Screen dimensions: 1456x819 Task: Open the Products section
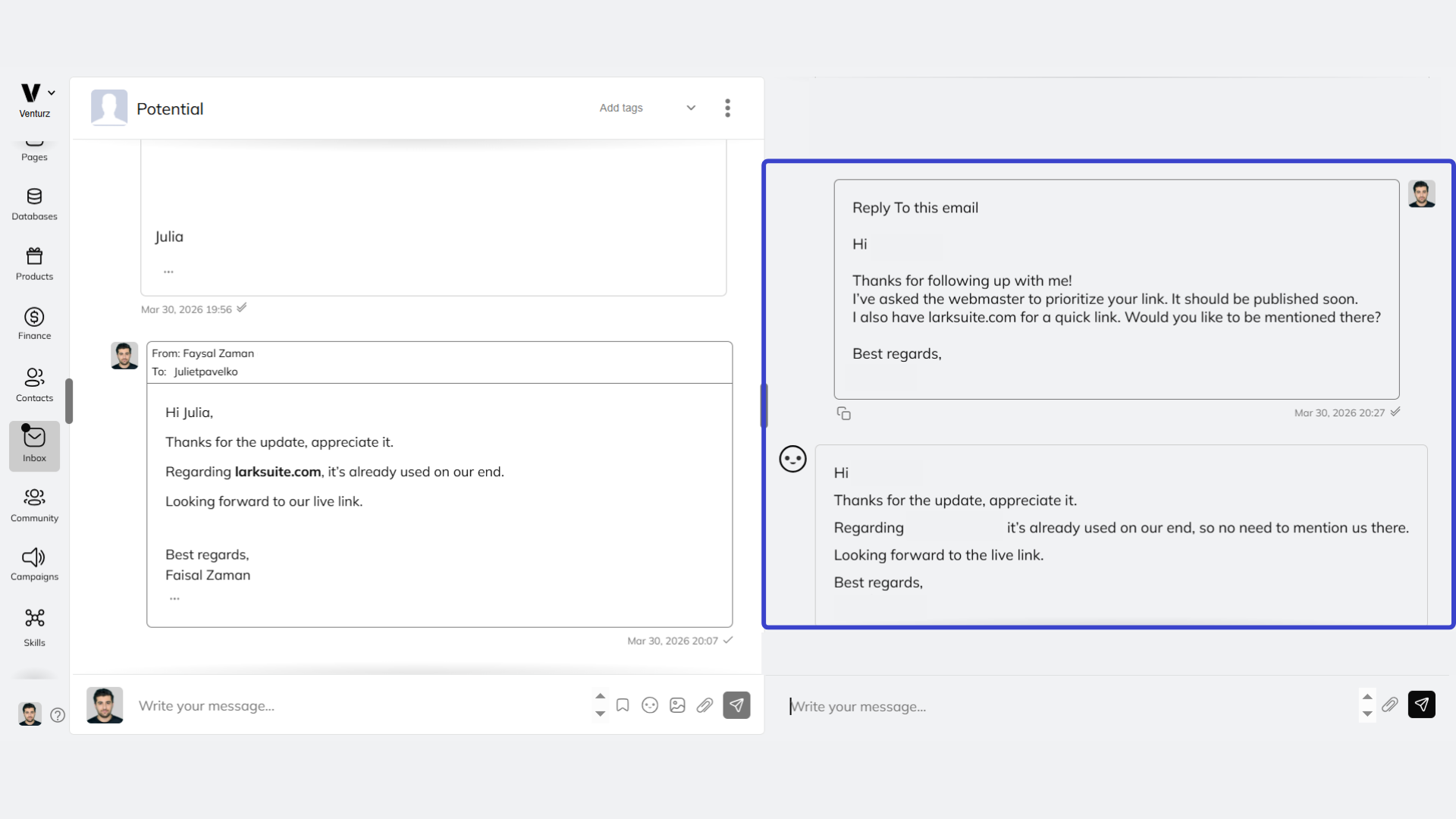tap(33, 263)
